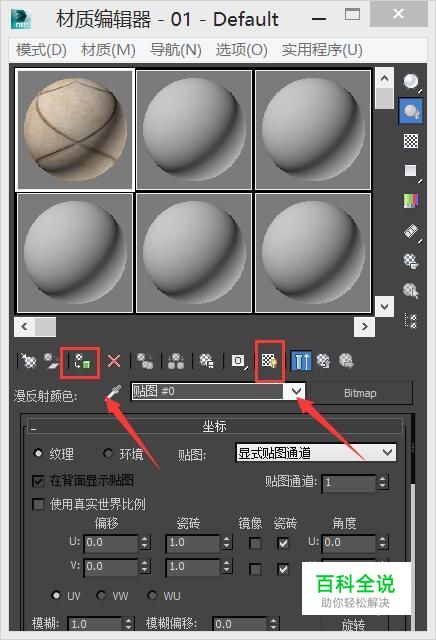436x640 pixels.
Task: Click the Select by Material icon
Action: coord(411,291)
